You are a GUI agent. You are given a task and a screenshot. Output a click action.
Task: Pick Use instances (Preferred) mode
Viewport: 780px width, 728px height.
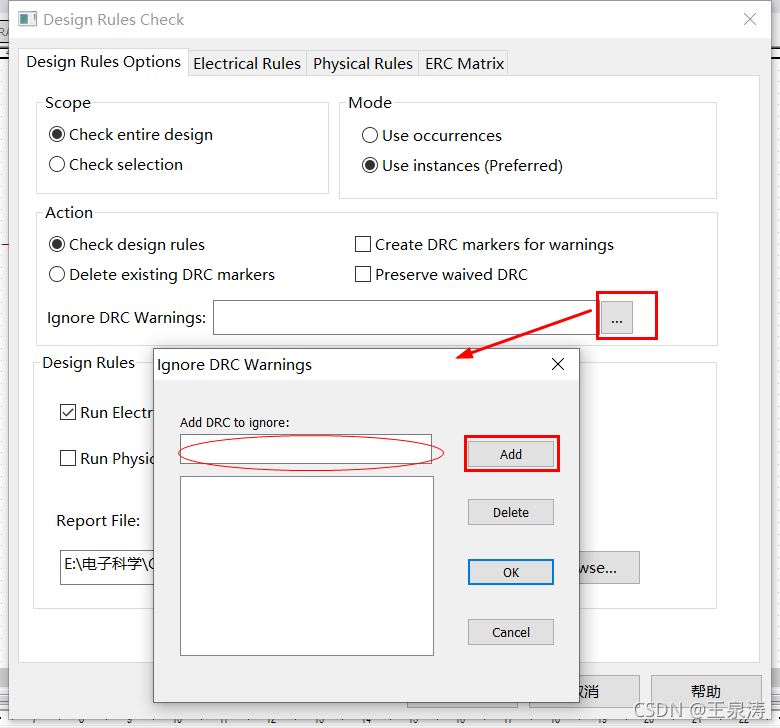(370, 165)
